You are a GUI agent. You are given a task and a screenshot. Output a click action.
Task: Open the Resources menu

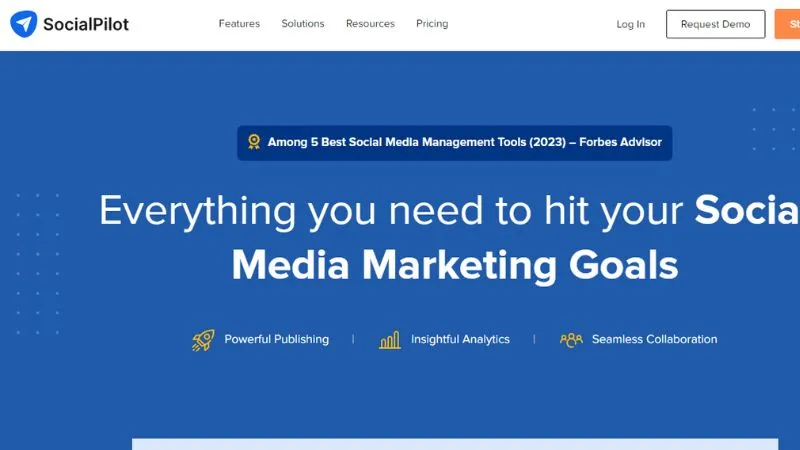(x=370, y=23)
